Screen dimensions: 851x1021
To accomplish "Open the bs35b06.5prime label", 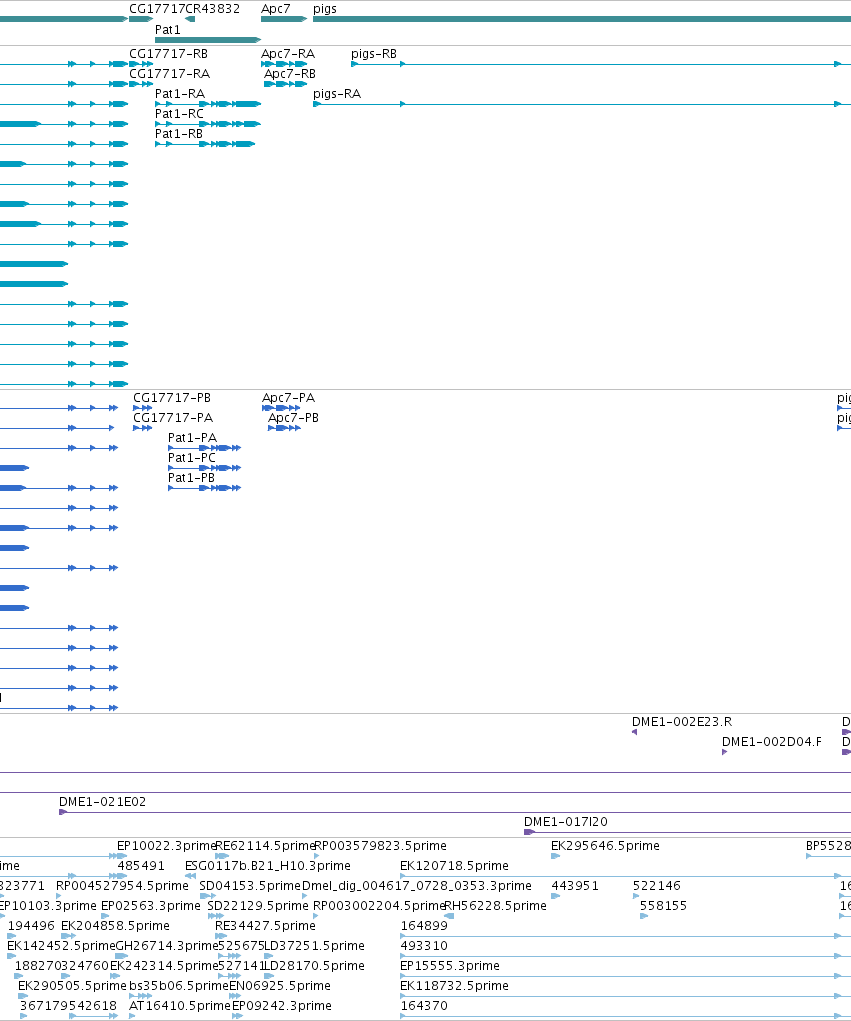I will (x=178, y=986).
